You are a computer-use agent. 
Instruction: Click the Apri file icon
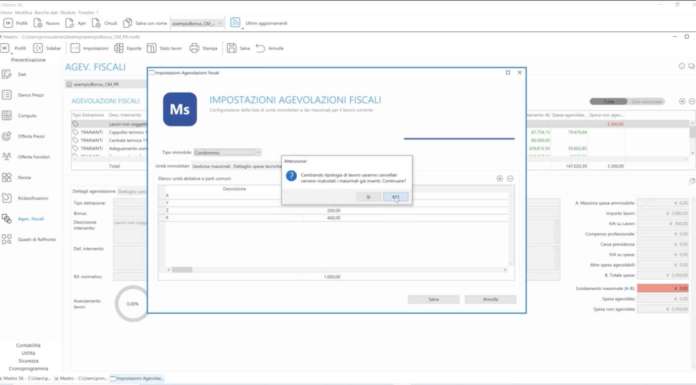pos(69,23)
